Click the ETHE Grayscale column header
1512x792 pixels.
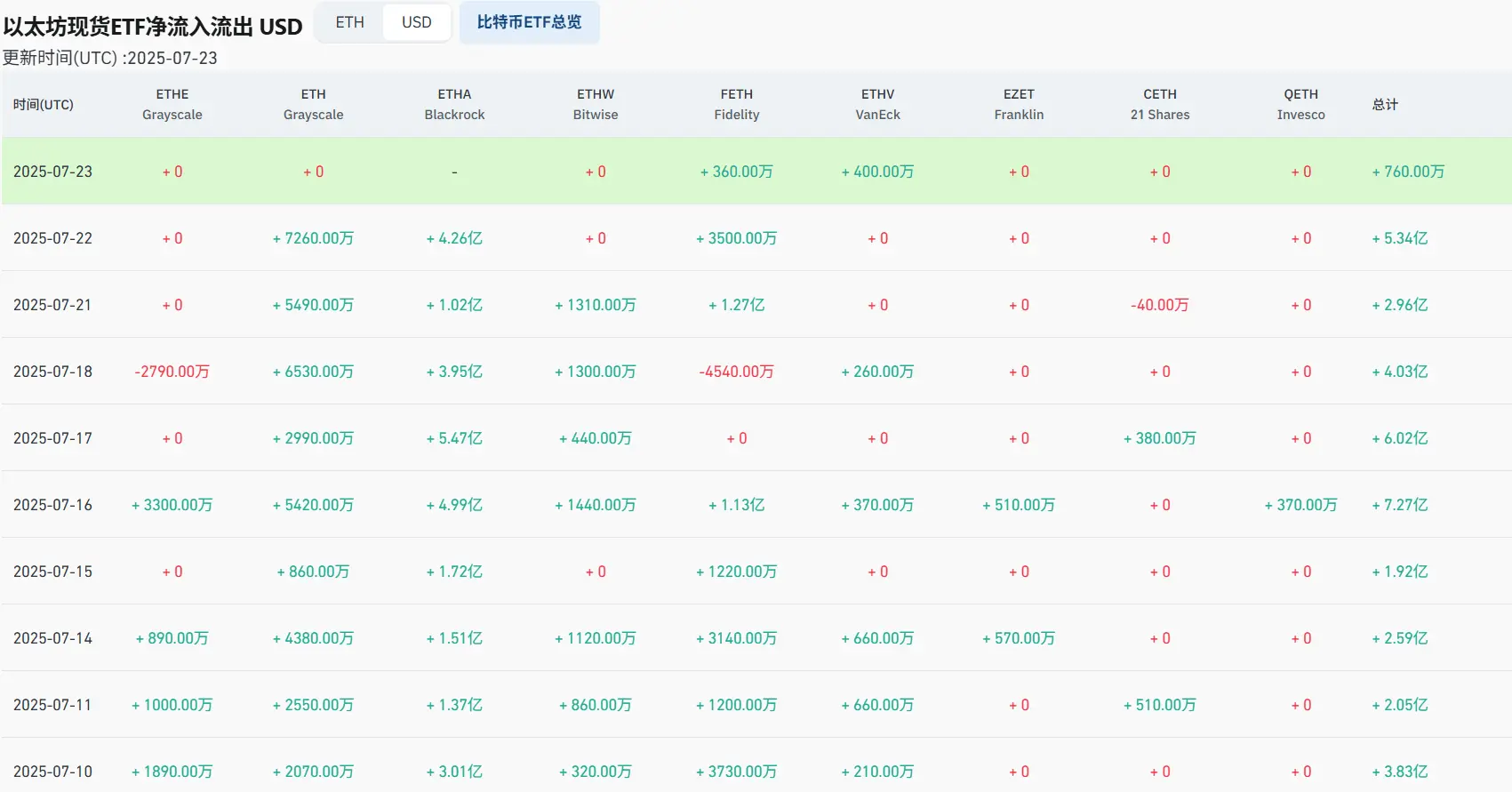(172, 104)
